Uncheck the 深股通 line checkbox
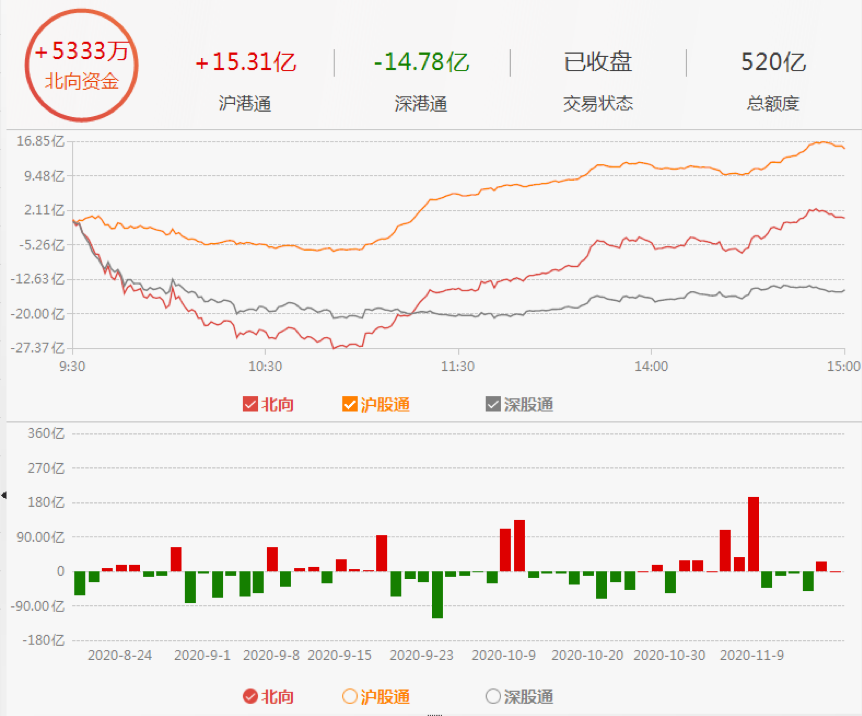The height and width of the screenshot is (716, 862). click(x=493, y=404)
